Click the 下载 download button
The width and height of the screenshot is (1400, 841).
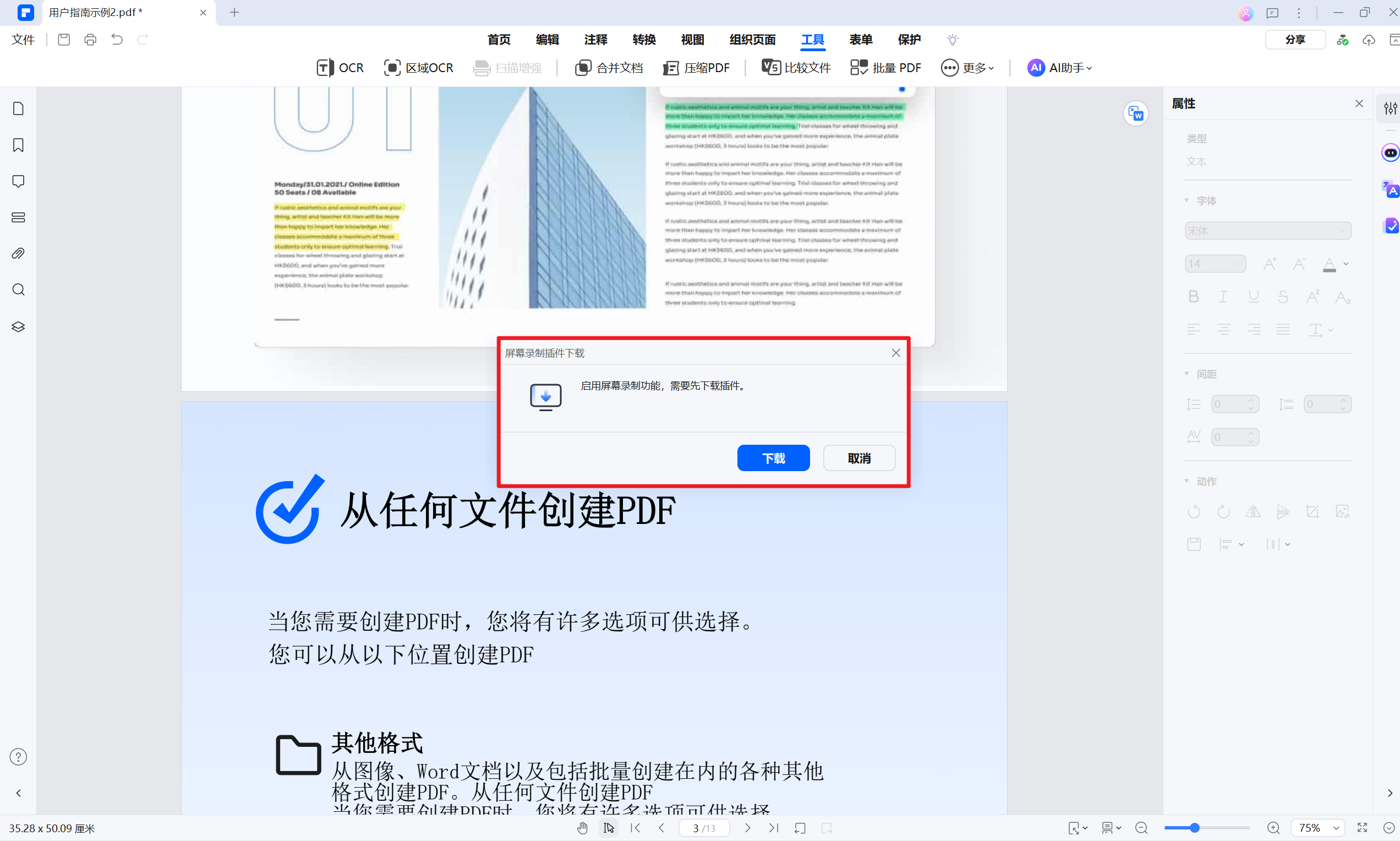[x=773, y=458]
